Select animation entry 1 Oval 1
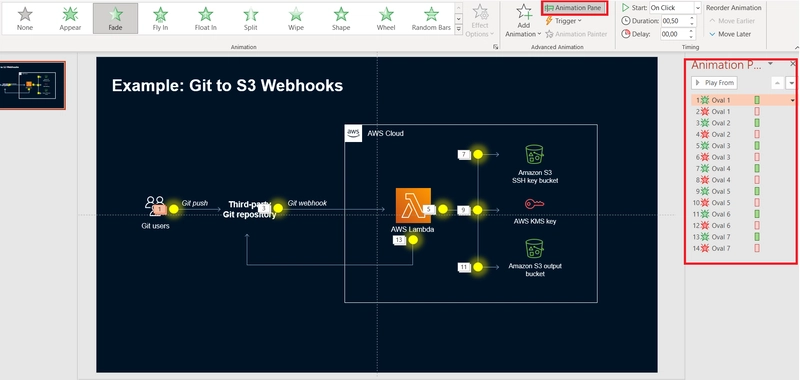Viewport: 800px width, 380px height. pos(743,100)
